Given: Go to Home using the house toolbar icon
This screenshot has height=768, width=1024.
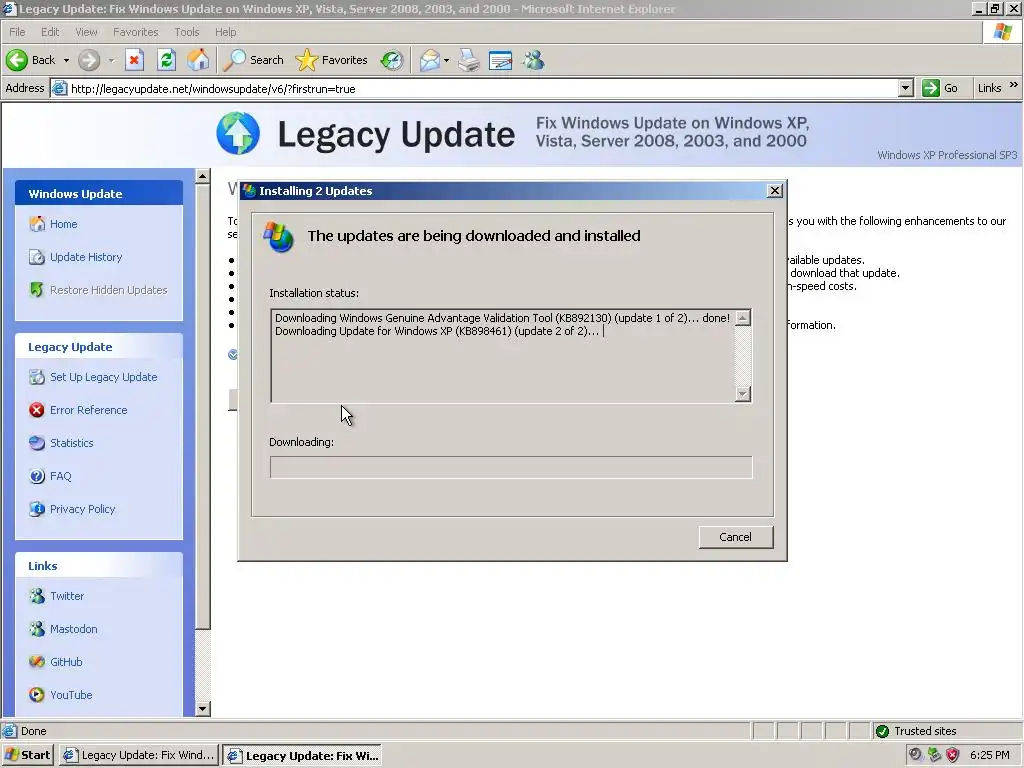Looking at the screenshot, I should (198, 60).
